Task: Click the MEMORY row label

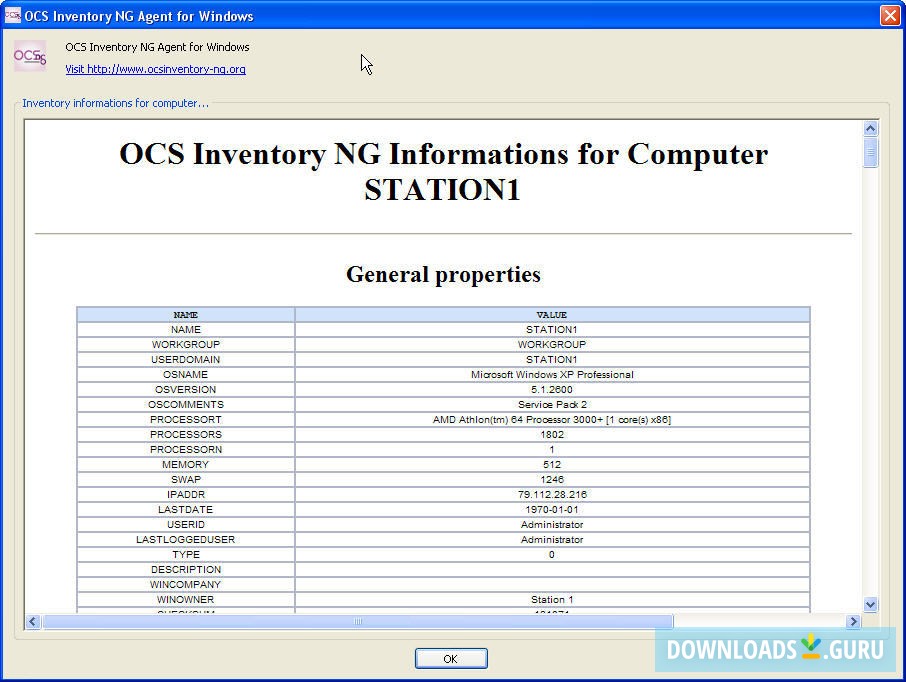Action: [185, 465]
